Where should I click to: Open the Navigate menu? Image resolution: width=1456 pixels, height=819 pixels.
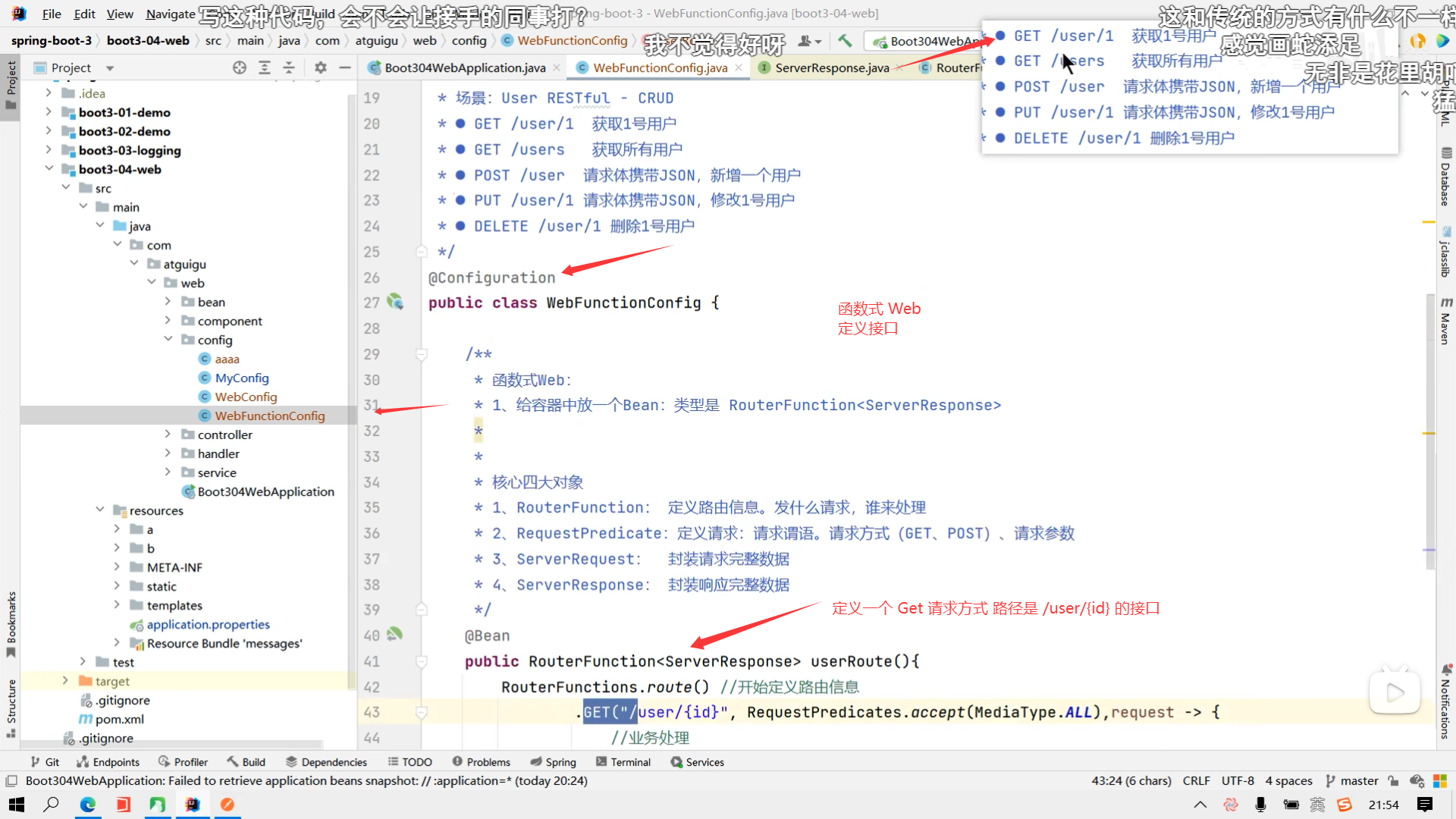pos(170,14)
